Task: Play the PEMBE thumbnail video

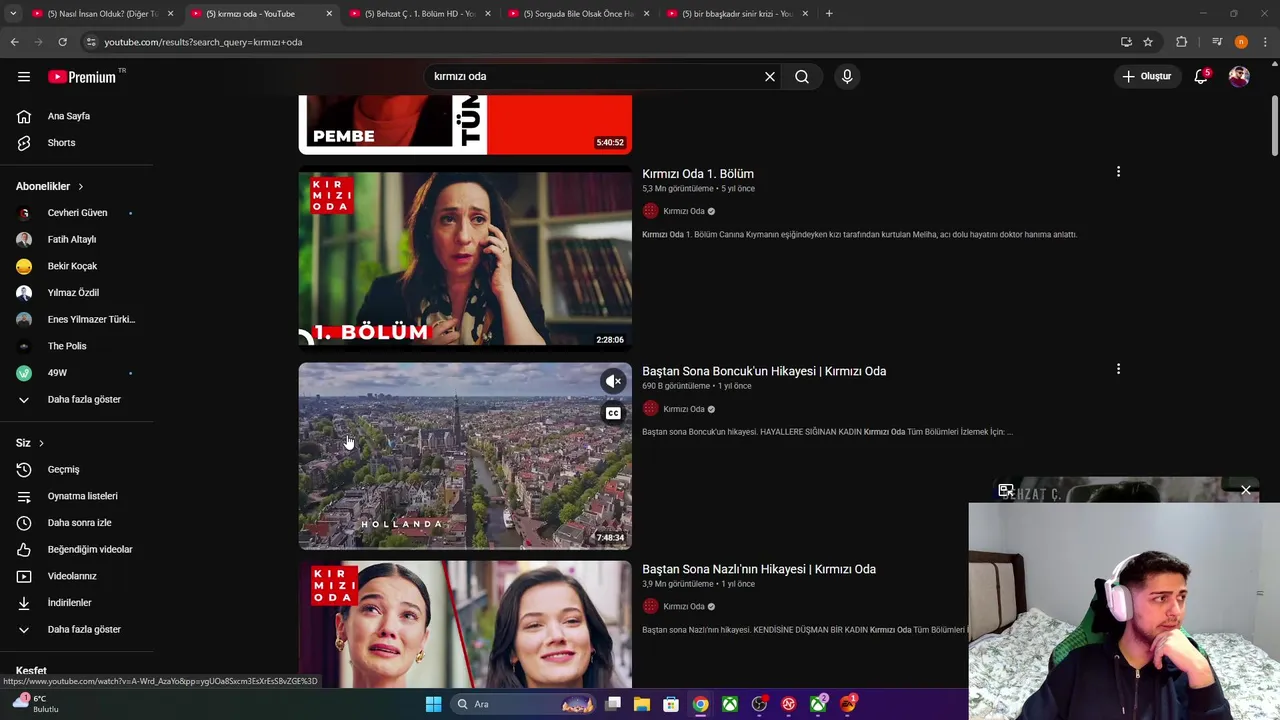Action: point(465,125)
